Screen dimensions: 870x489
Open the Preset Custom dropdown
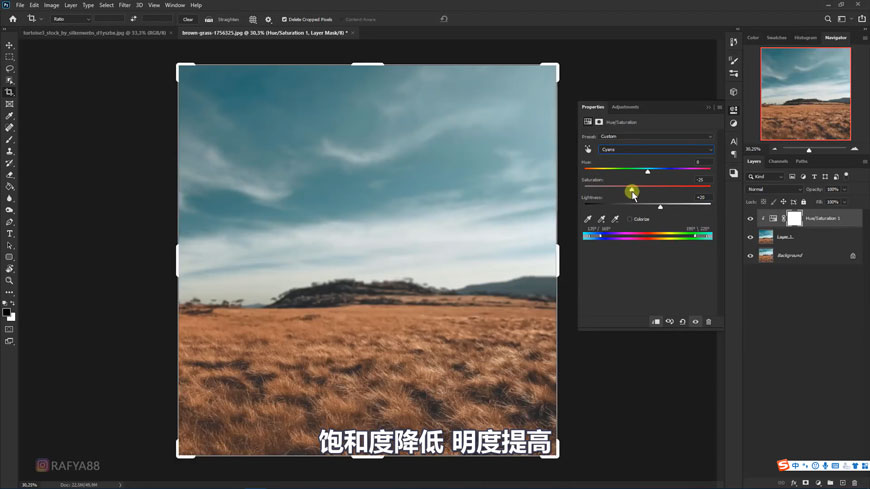(x=655, y=136)
